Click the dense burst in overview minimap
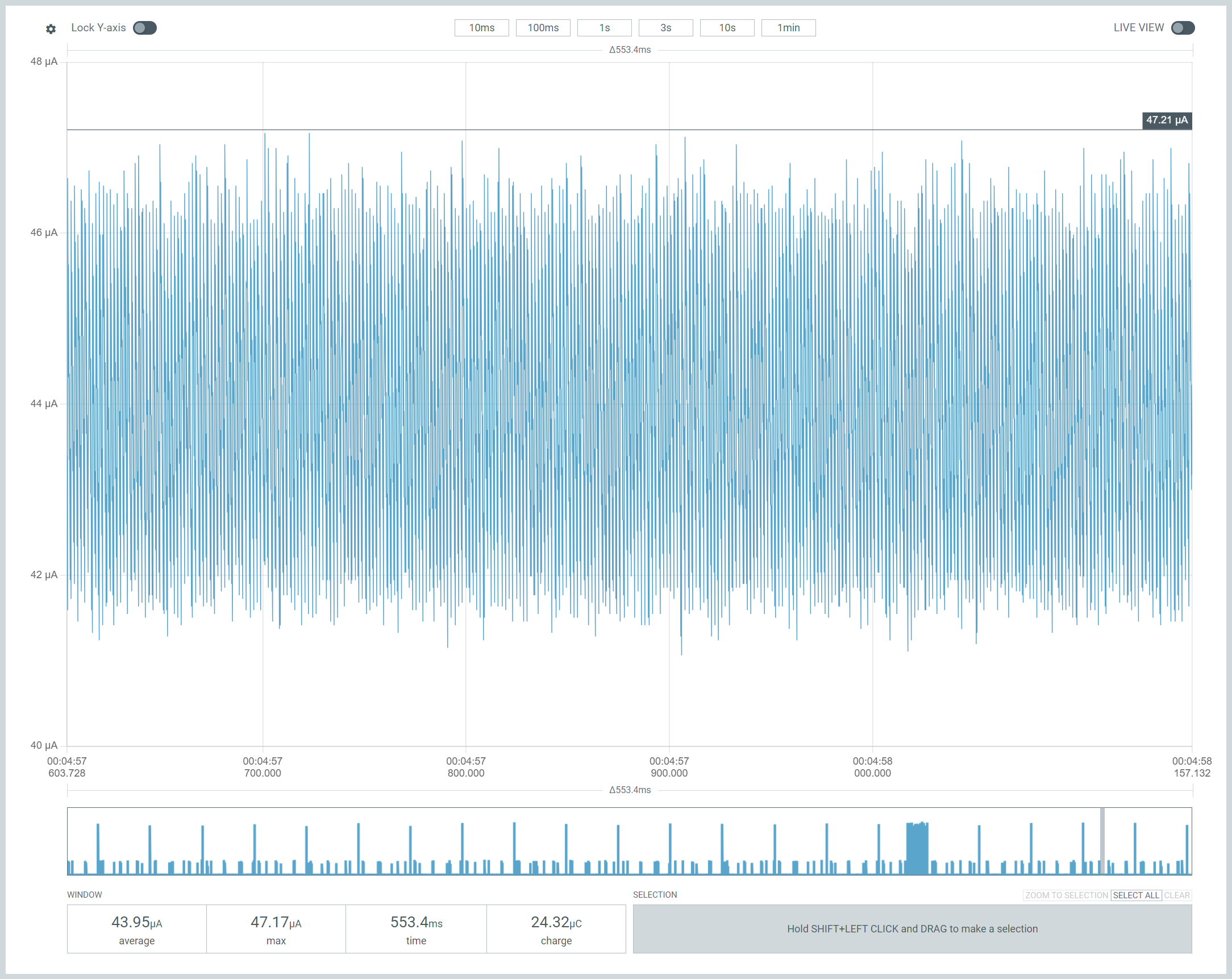1232x979 pixels. point(917,849)
